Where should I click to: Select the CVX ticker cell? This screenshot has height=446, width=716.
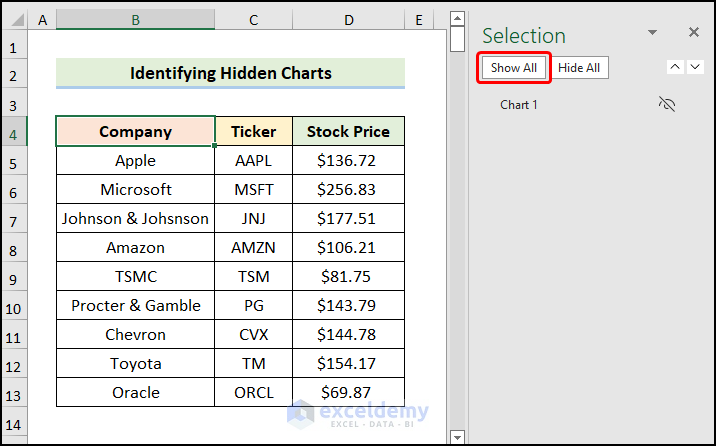coord(253,334)
